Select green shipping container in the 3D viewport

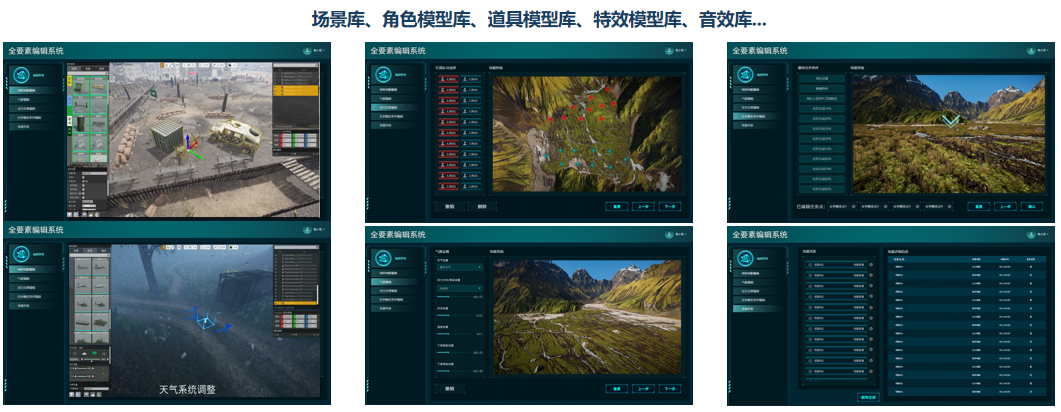tap(167, 139)
